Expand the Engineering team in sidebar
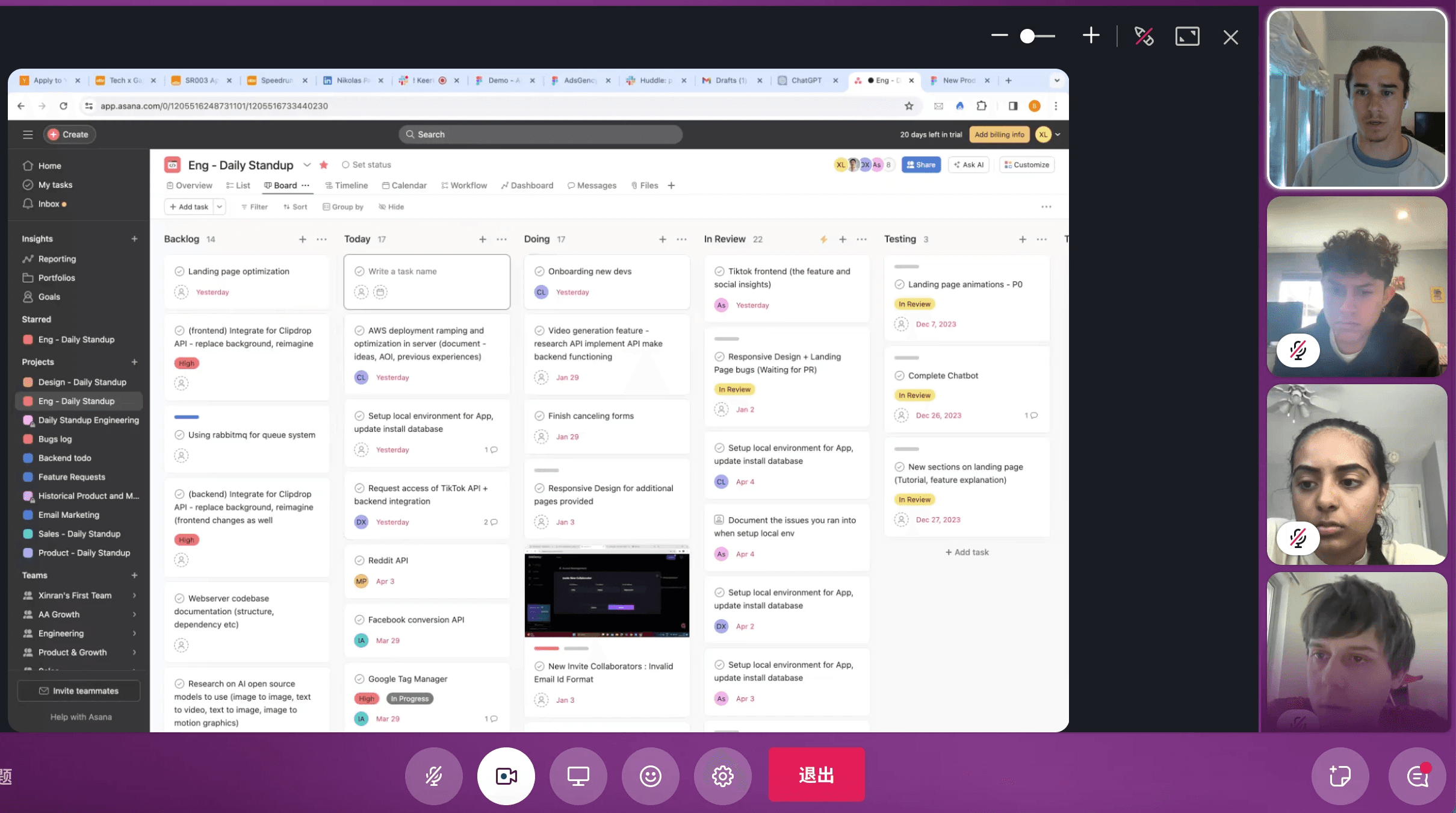This screenshot has height=813, width=1456. click(x=134, y=634)
